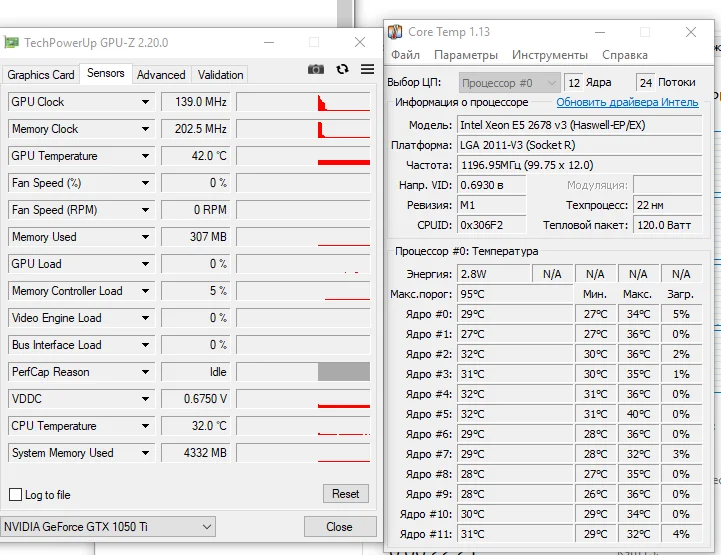Open the Файл menu in Core Temp
This screenshot has height=555, width=721.
click(x=405, y=55)
